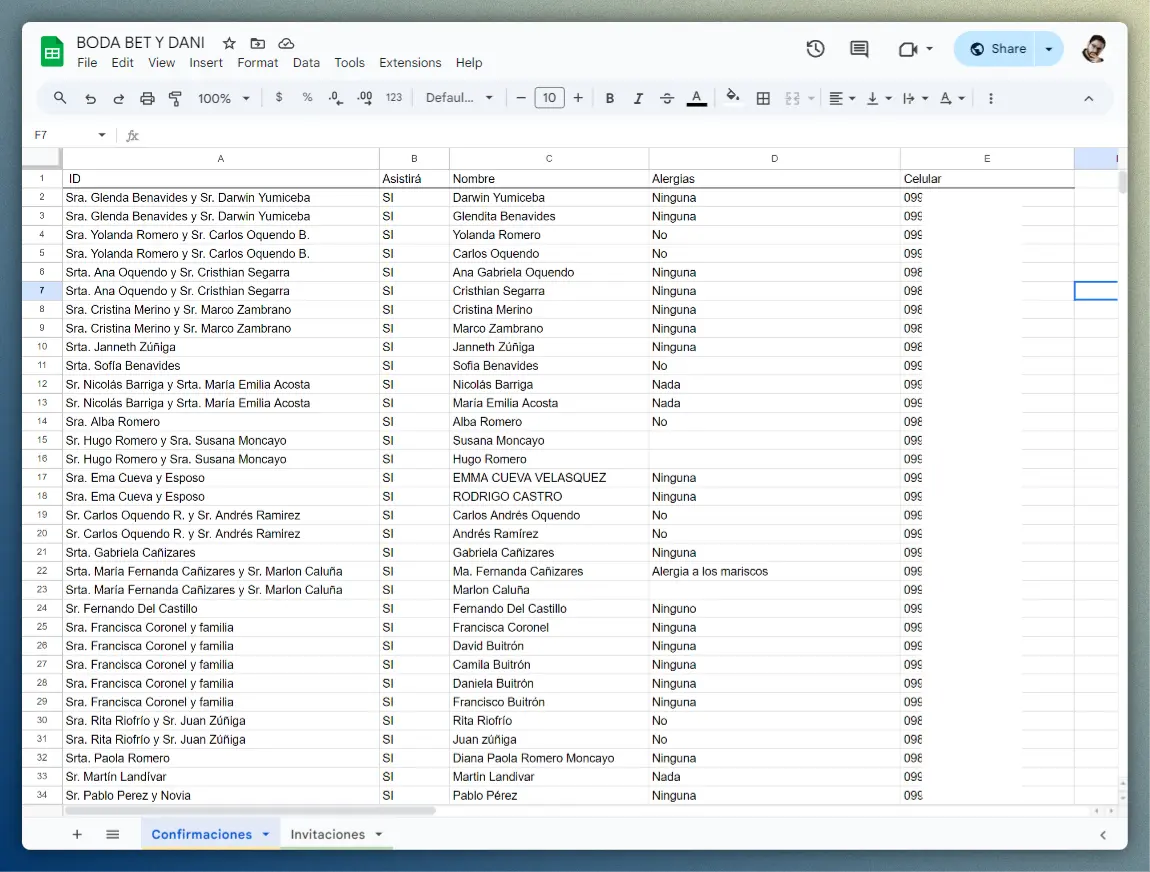The image size is (1150, 872).
Task: Open the Name Box dropdown showing F7
Action: 101,135
